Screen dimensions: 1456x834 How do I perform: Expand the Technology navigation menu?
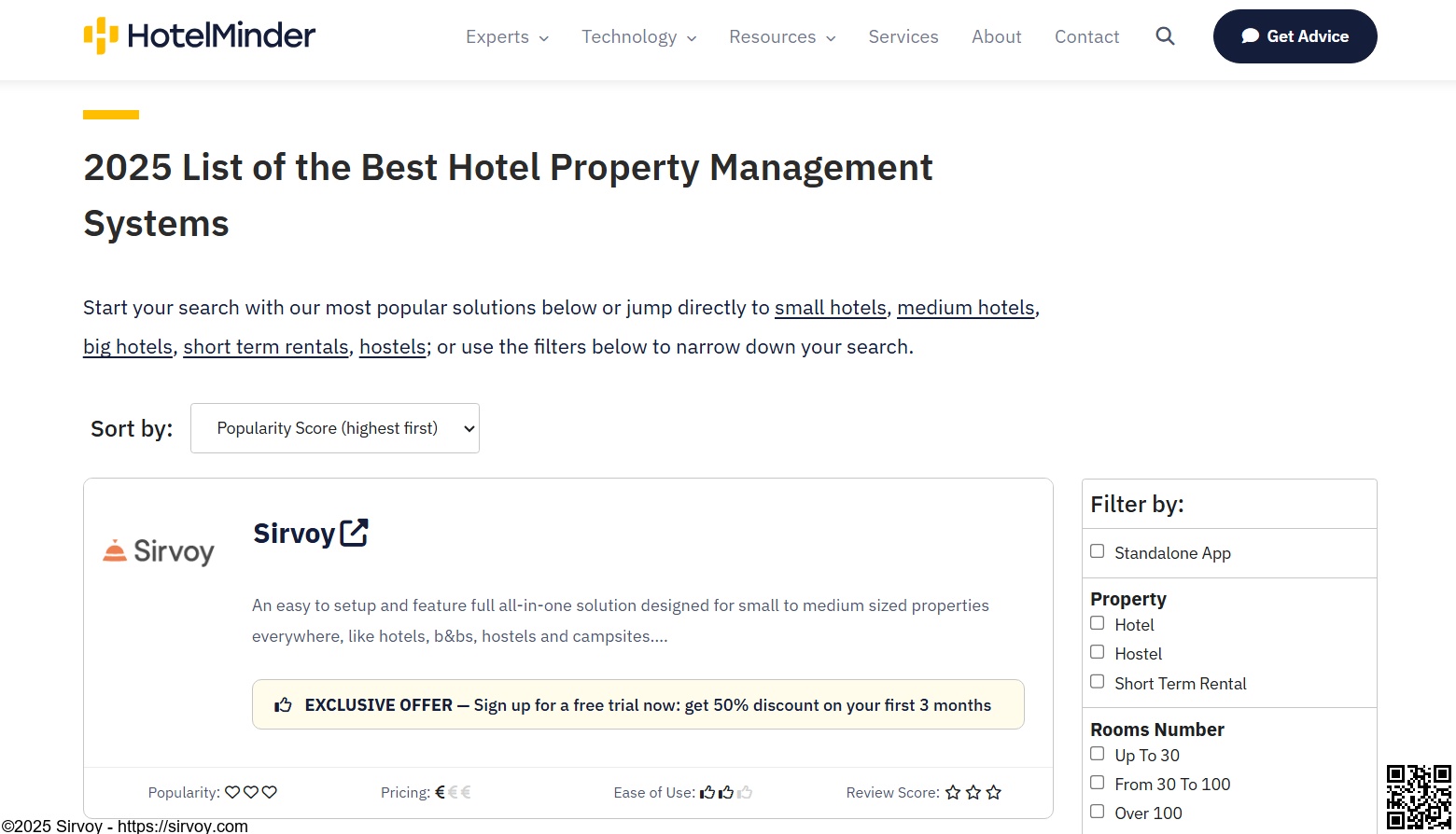pyautogui.click(x=638, y=36)
